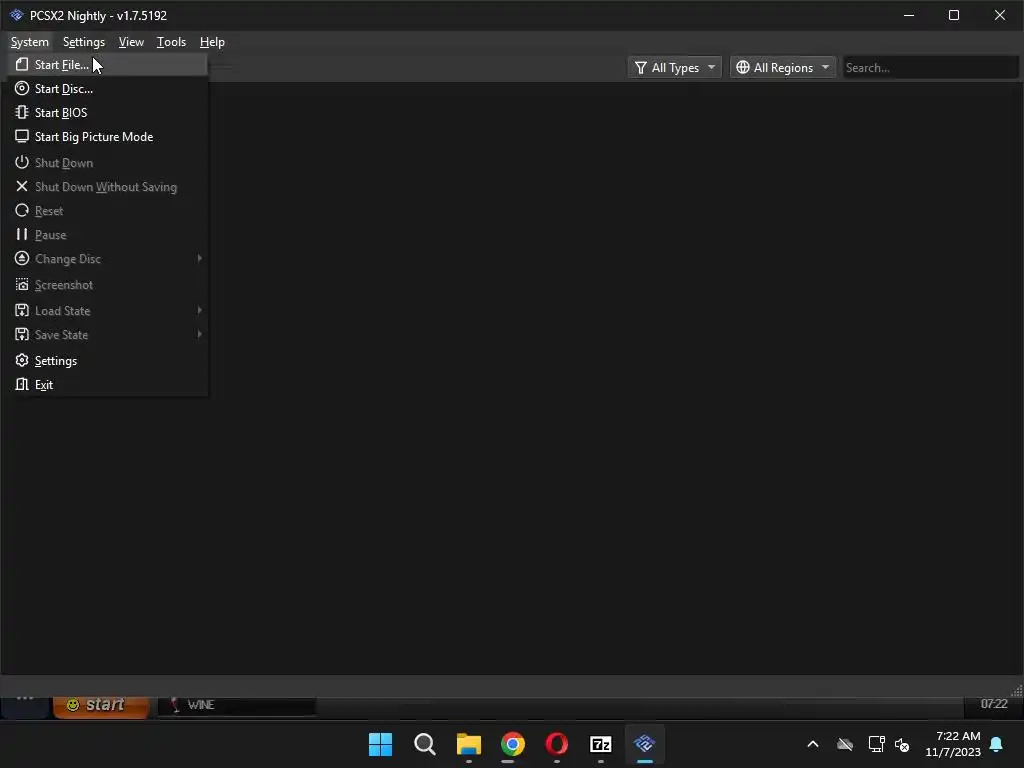Minimize the PCSX2 window
The width and height of the screenshot is (1024, 768).
pyautogui.click(x=908, y=15)
